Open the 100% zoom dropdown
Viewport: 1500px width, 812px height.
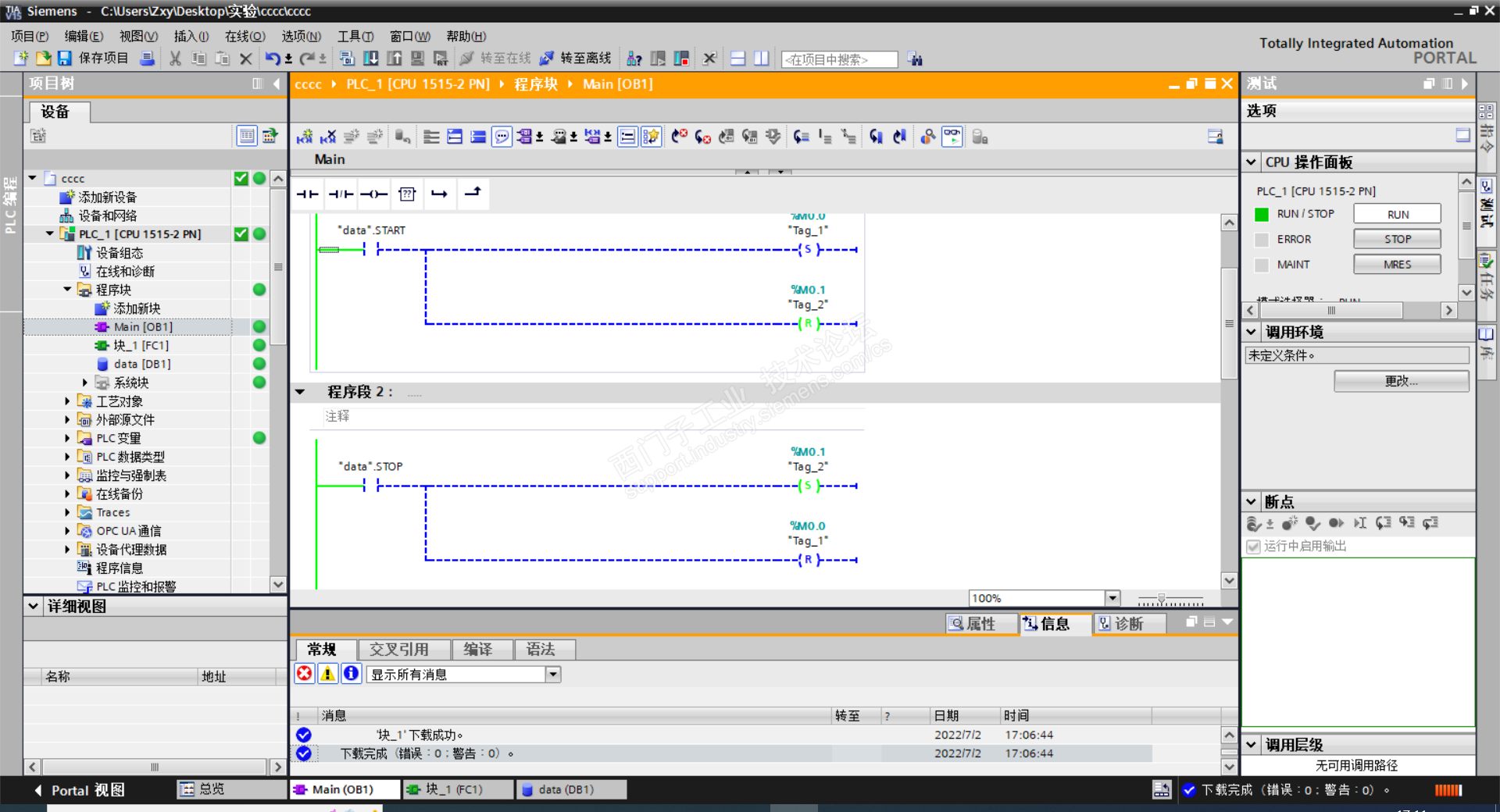click(x=1112, y=598)
